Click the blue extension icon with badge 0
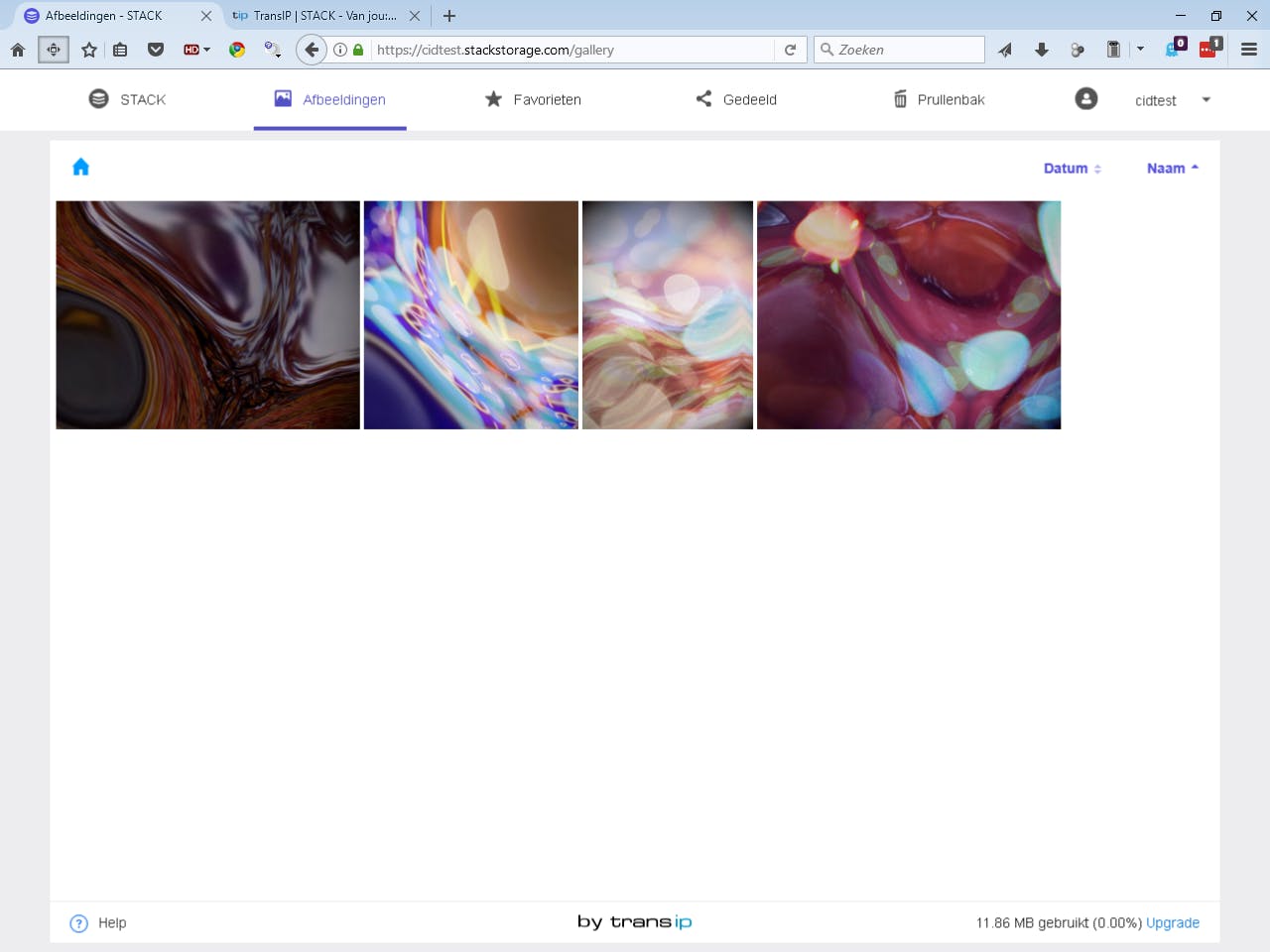 click(1175, 49)
